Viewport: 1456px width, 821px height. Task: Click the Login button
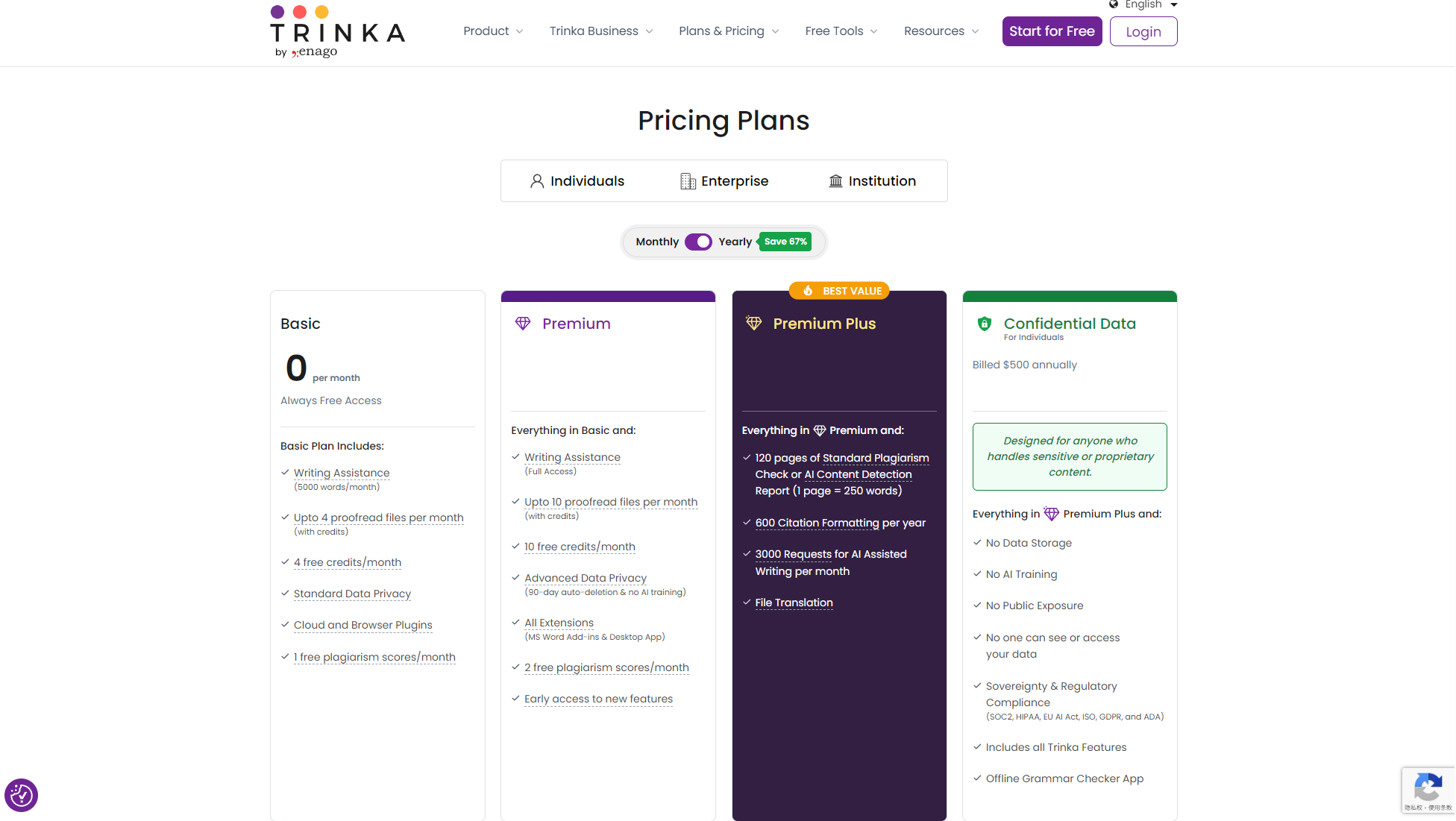click(x=1143, y=31)
